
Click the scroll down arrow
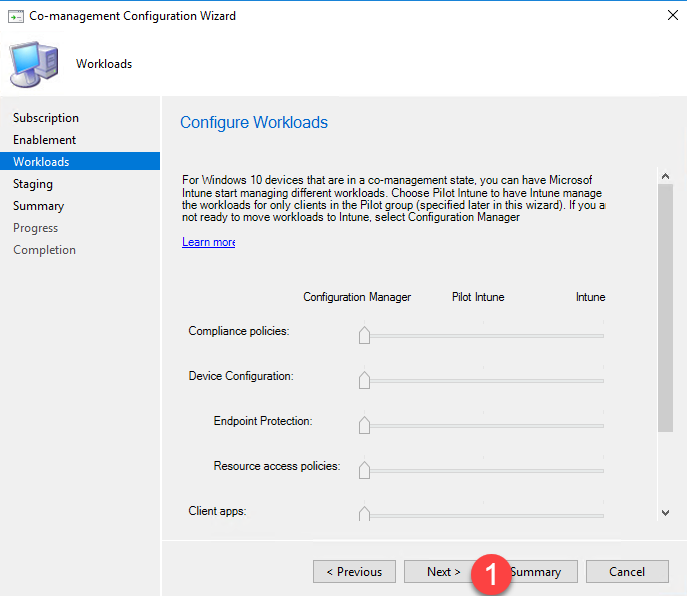click(666, 513)
